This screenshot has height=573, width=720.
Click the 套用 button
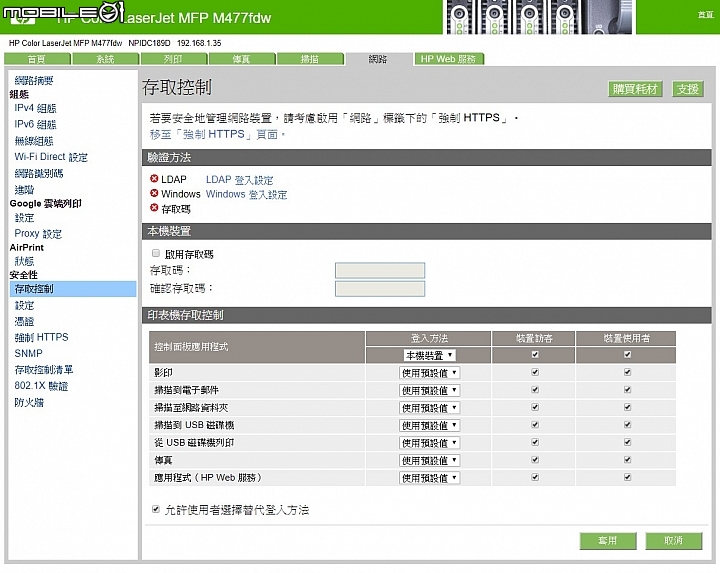point(608,541)
